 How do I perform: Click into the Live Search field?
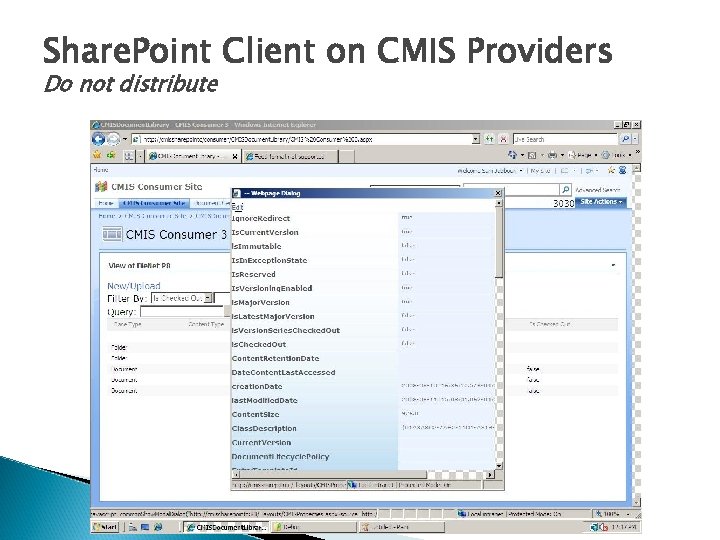(566, 139)
